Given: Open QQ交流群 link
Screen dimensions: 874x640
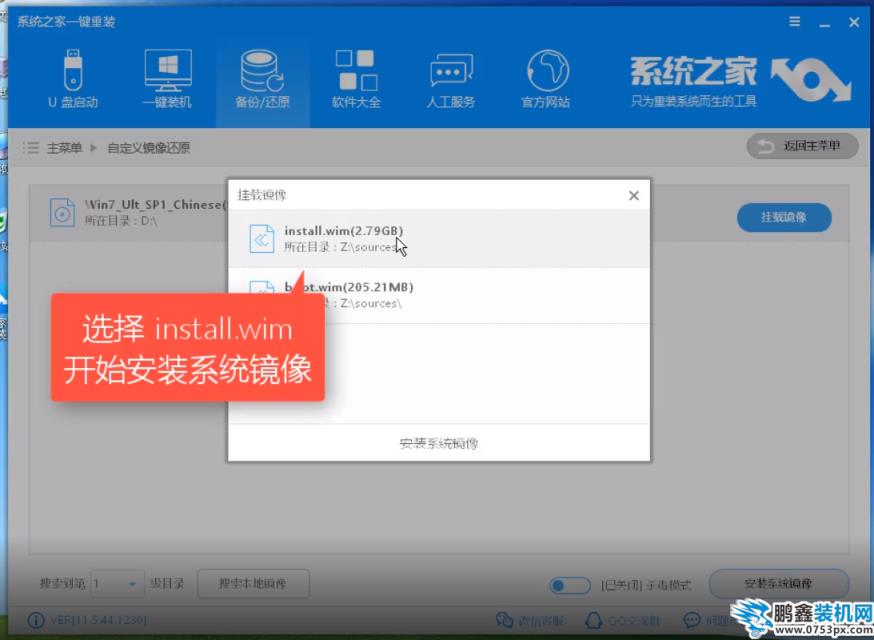Looking at the screenshot, I should (623, 620).
